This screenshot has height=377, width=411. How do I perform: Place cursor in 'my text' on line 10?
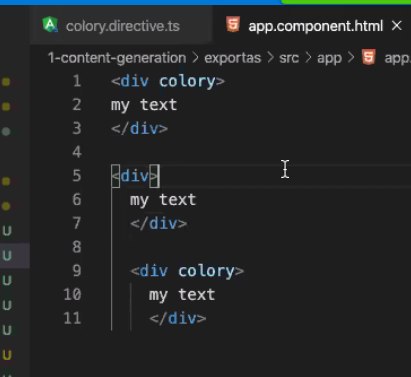(182, 295)
